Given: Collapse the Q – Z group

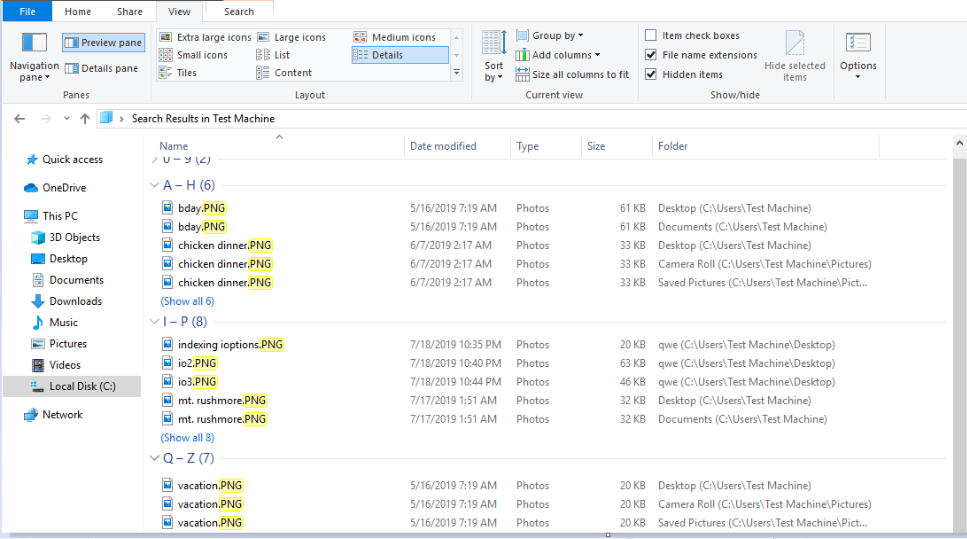Looking at the screenshot, I should tap(154, 458).
